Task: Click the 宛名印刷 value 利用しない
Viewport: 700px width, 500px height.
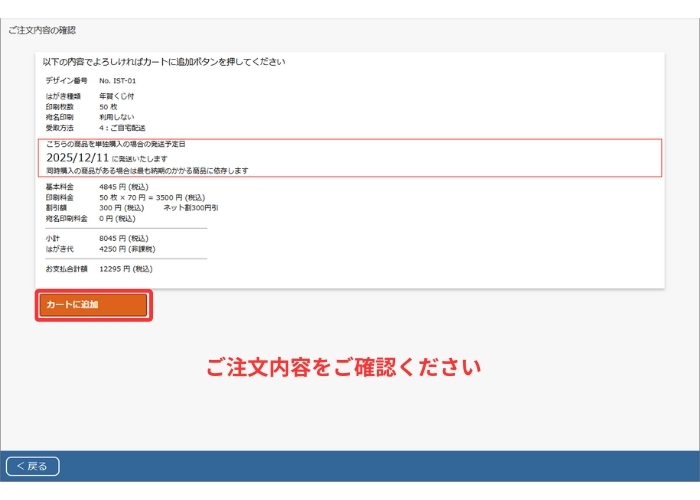Action: [116, 117]
